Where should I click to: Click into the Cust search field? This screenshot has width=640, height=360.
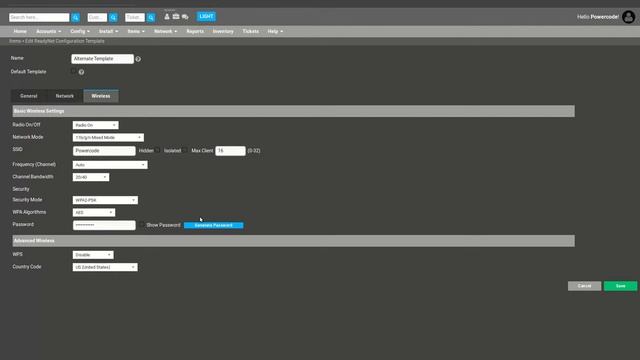97,17
